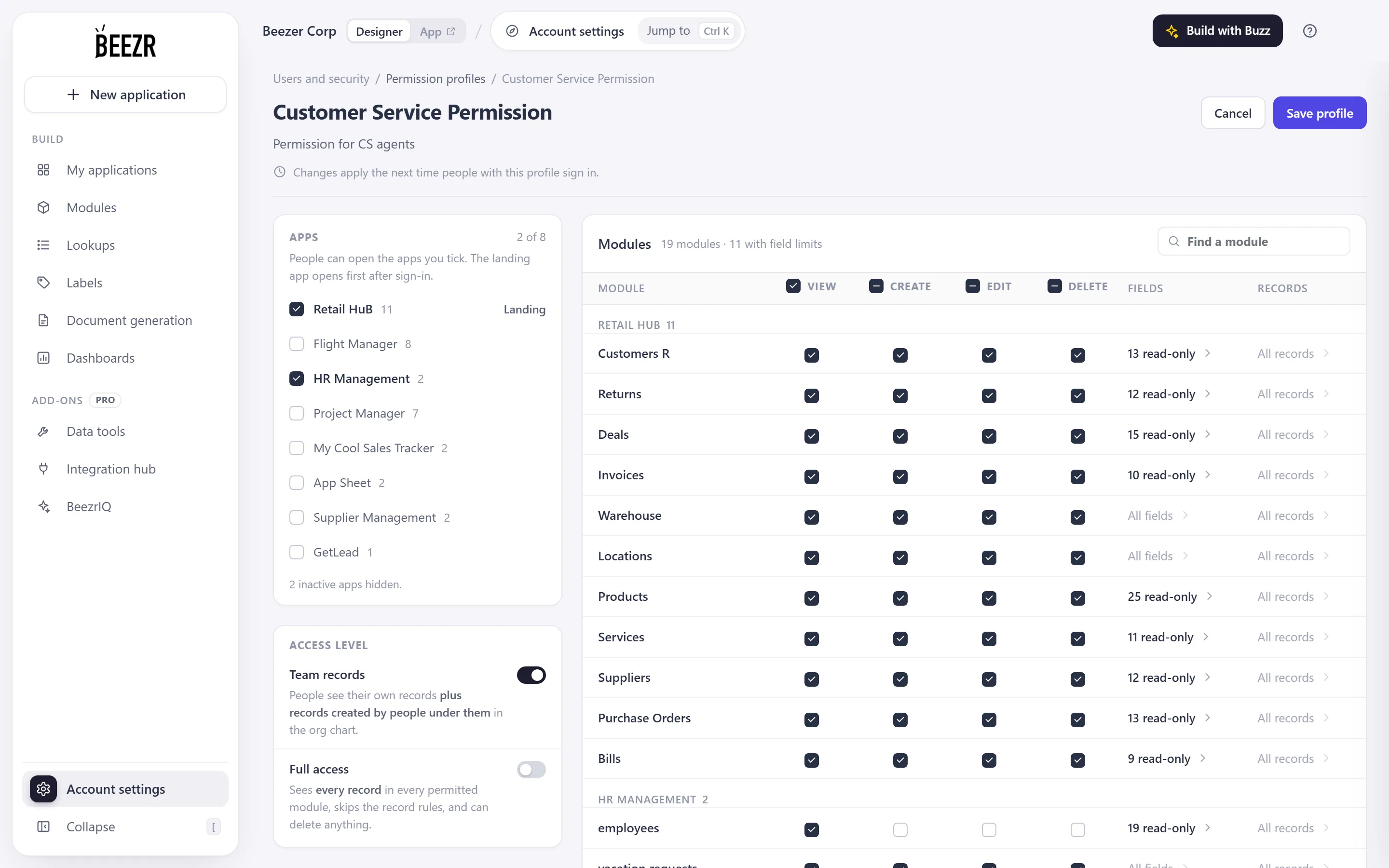
Task: Click the compass icon beside Account settings
Action: click(512, 31)
